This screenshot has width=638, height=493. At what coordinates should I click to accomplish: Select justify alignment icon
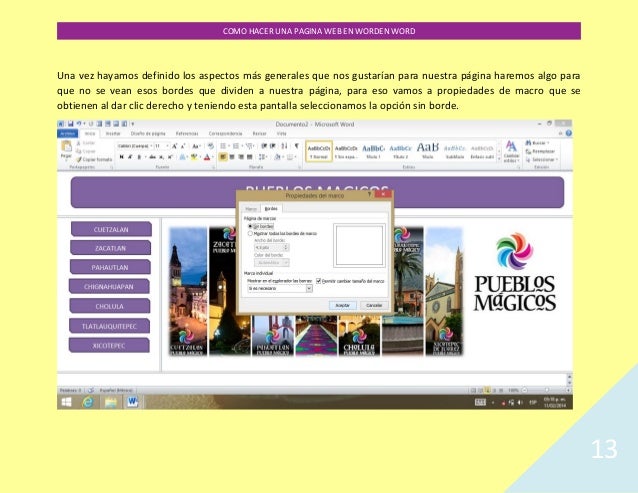click(x=249, y=157)
